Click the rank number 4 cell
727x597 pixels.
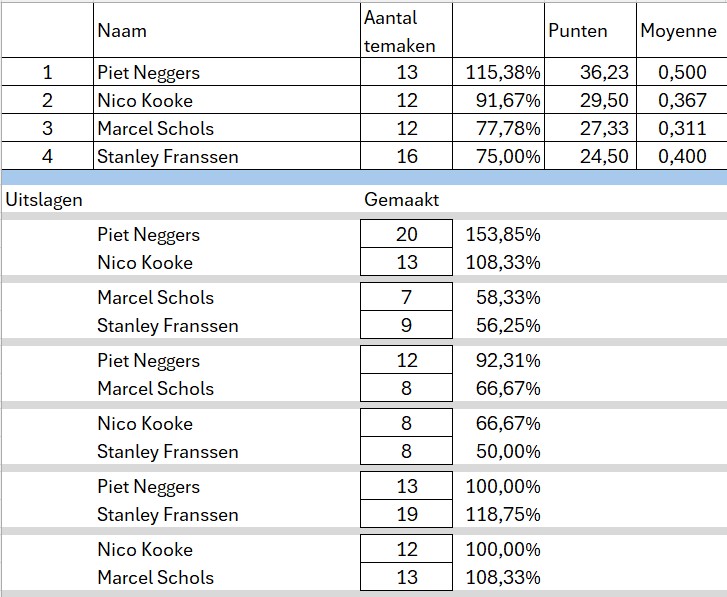pos(46,156)
